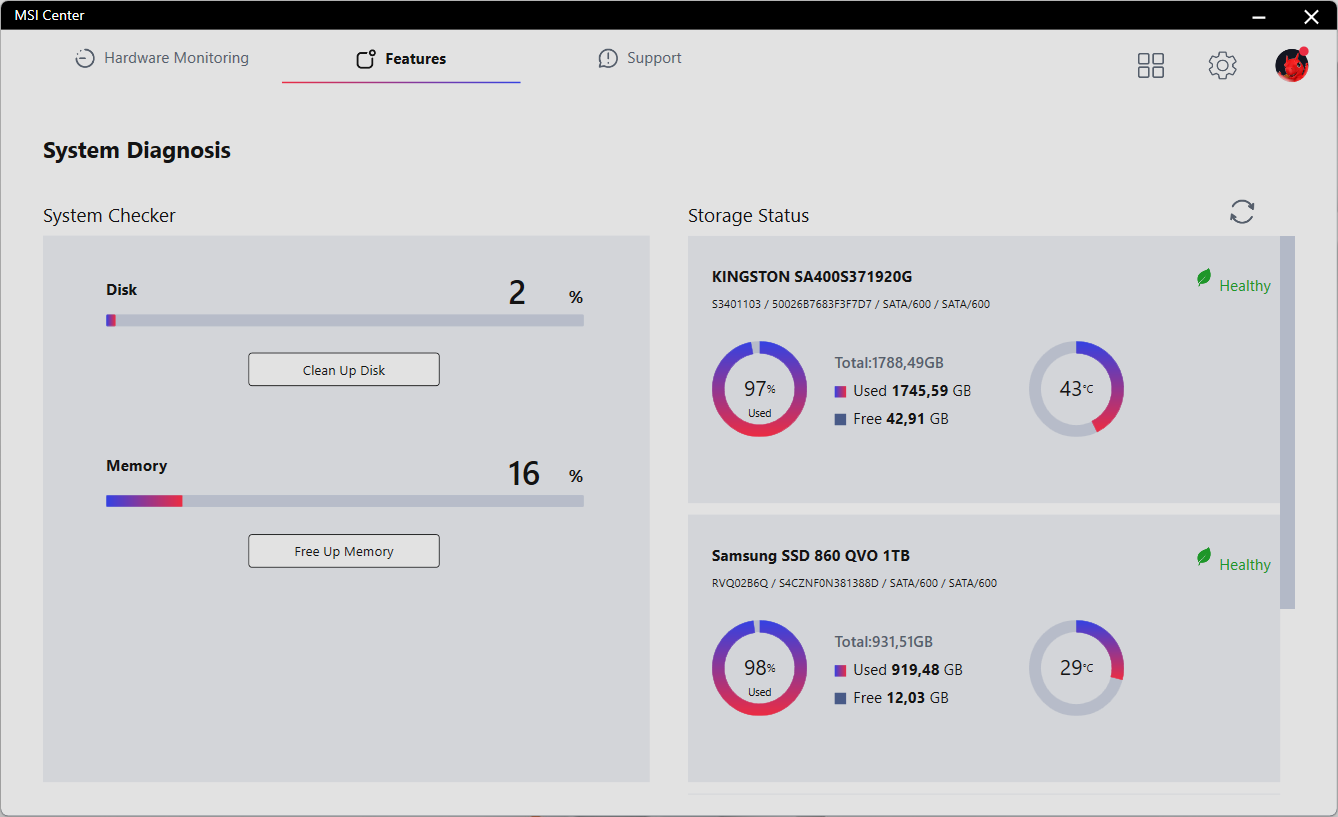
Task: Click the Memory label in System Checker
Action: 137,466
